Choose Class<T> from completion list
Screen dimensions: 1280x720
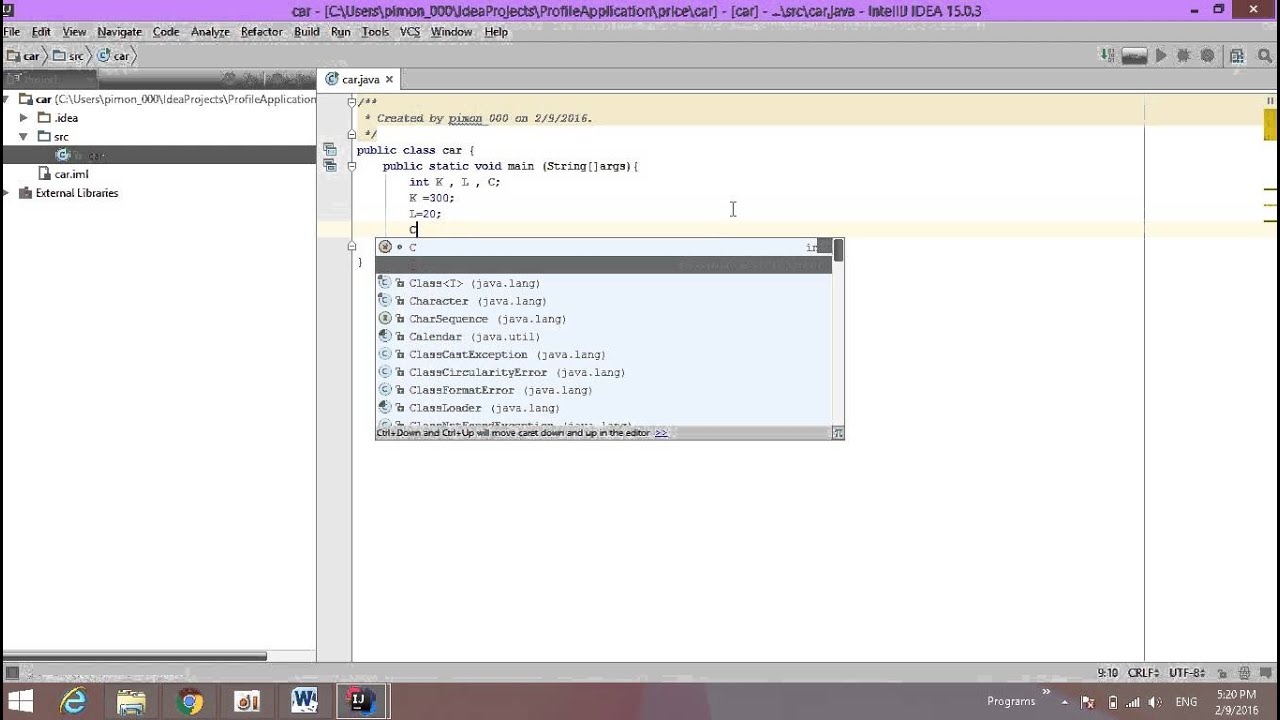(x=604, y=283)
